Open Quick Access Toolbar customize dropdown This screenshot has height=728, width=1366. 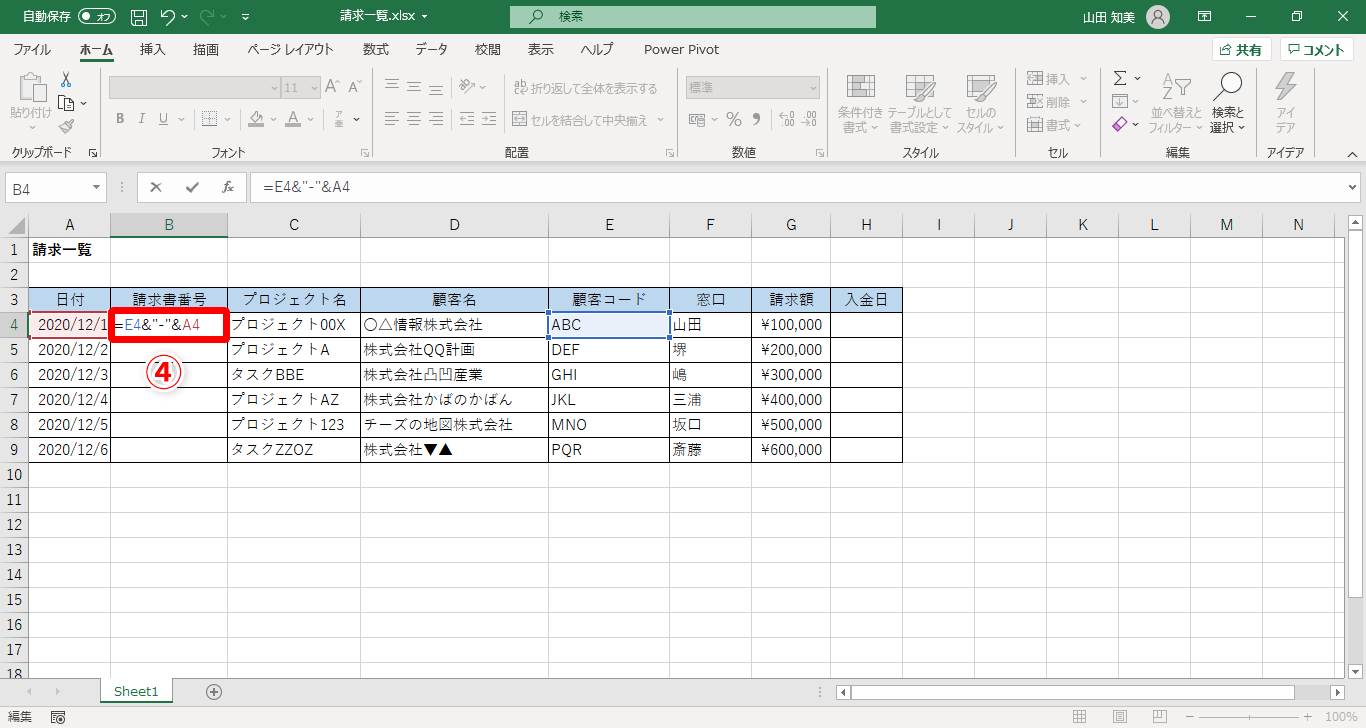pyautogui.click(x=246, y=17)
